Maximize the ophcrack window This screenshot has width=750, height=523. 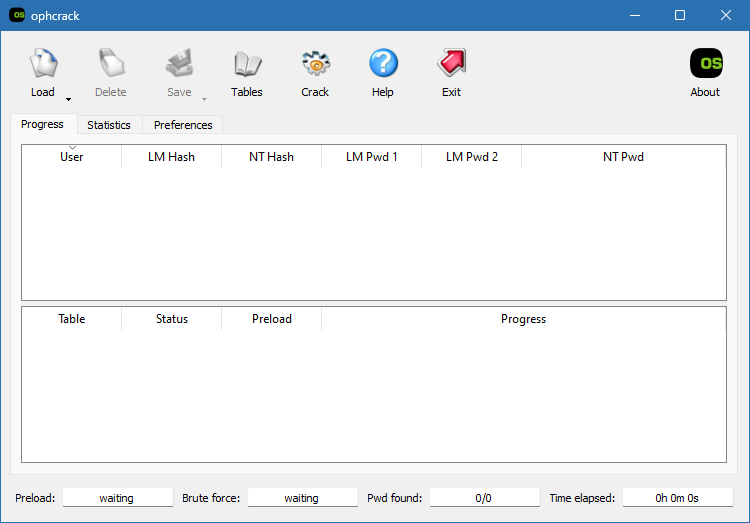(680, 15)
